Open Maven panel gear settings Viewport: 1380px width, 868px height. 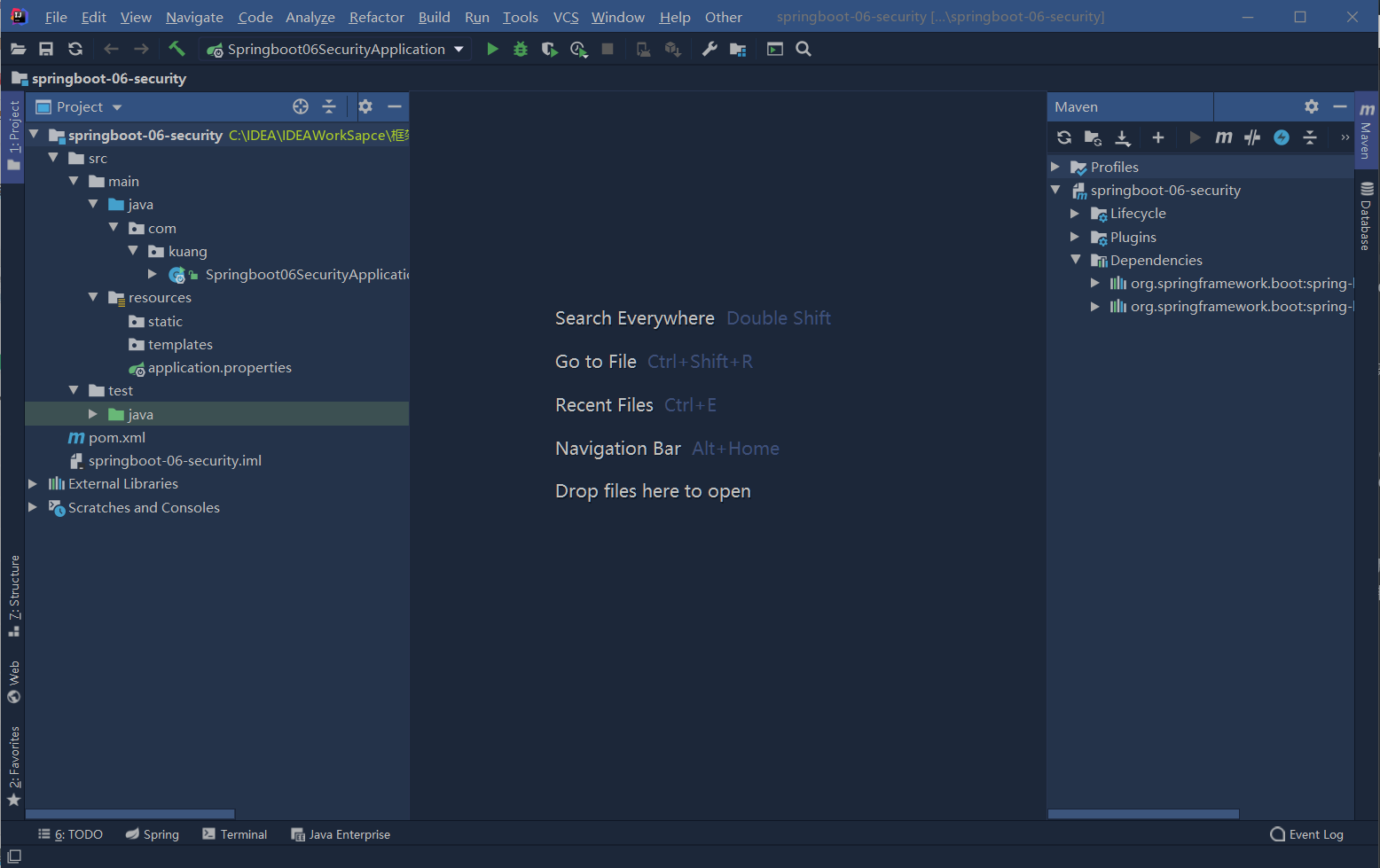tap(1312, 106)
